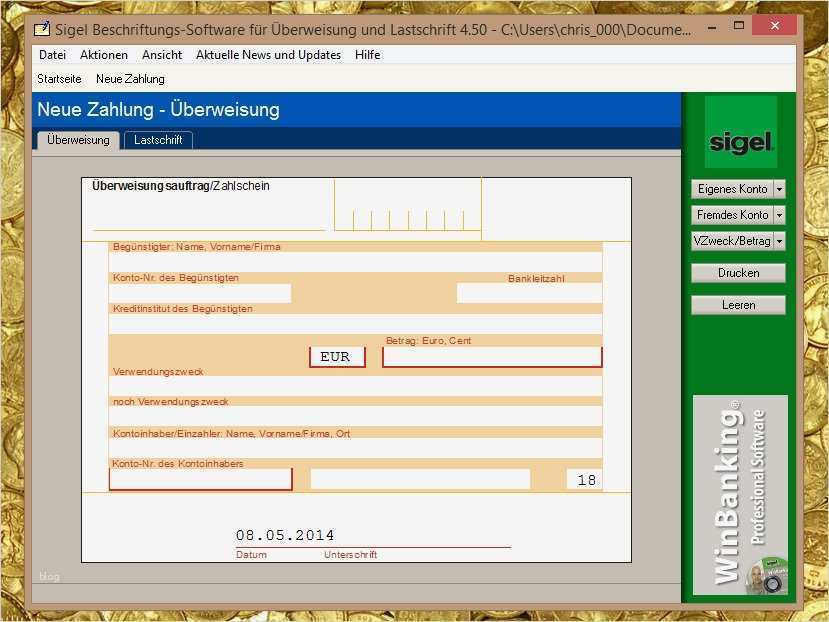Expand the Eigenes Konto dropdown arrow
829x622 pixels.
click(779, 189)
